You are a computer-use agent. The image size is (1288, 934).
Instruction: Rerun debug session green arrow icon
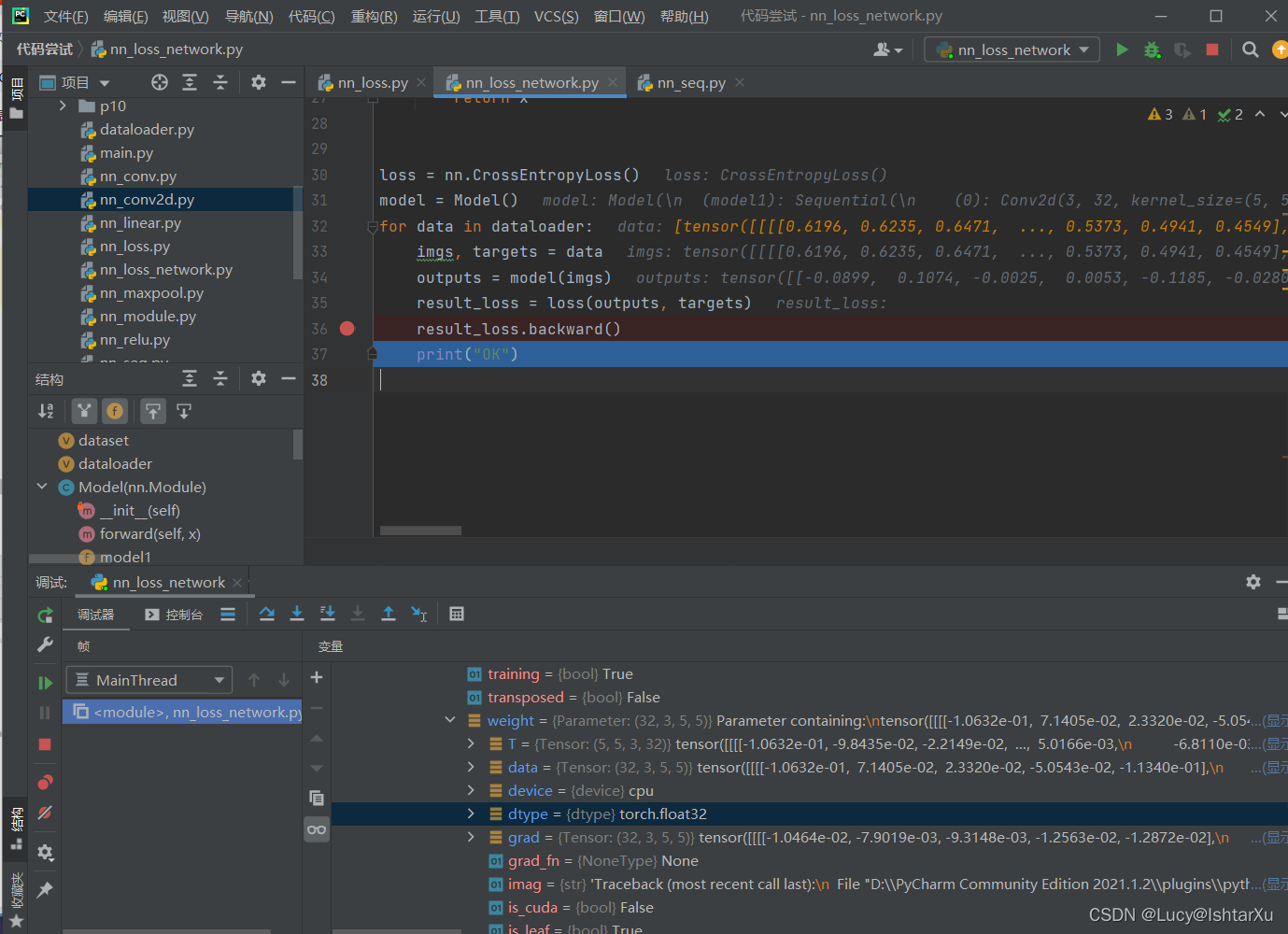point(45,616)
